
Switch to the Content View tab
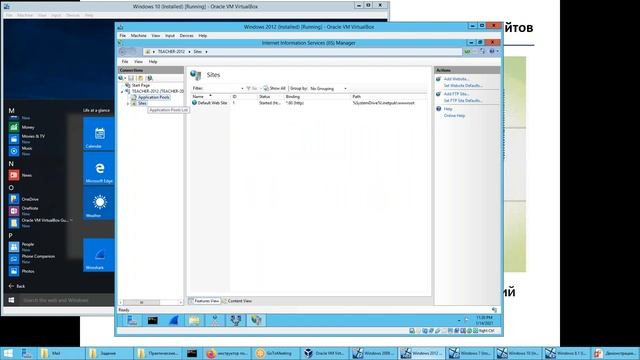[237, 301]
